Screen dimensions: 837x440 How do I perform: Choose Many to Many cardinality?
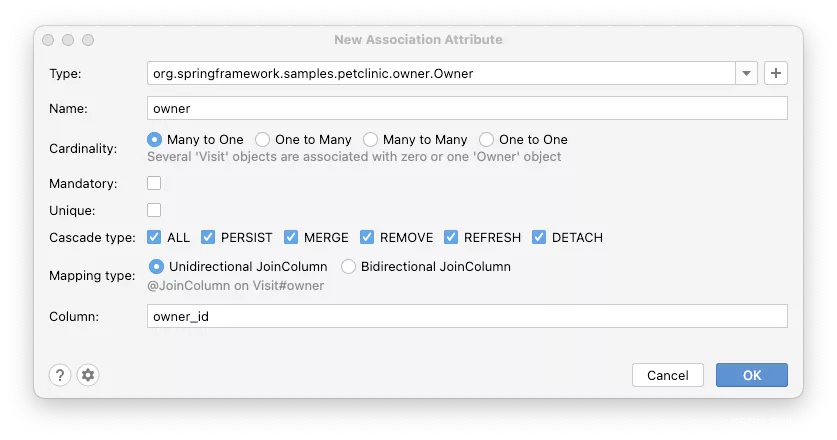[371, 140]
